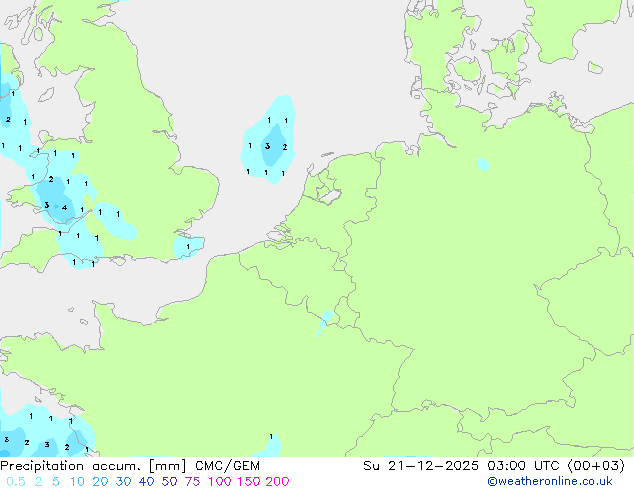Click the CMC/GEM model label

point(227,466)
